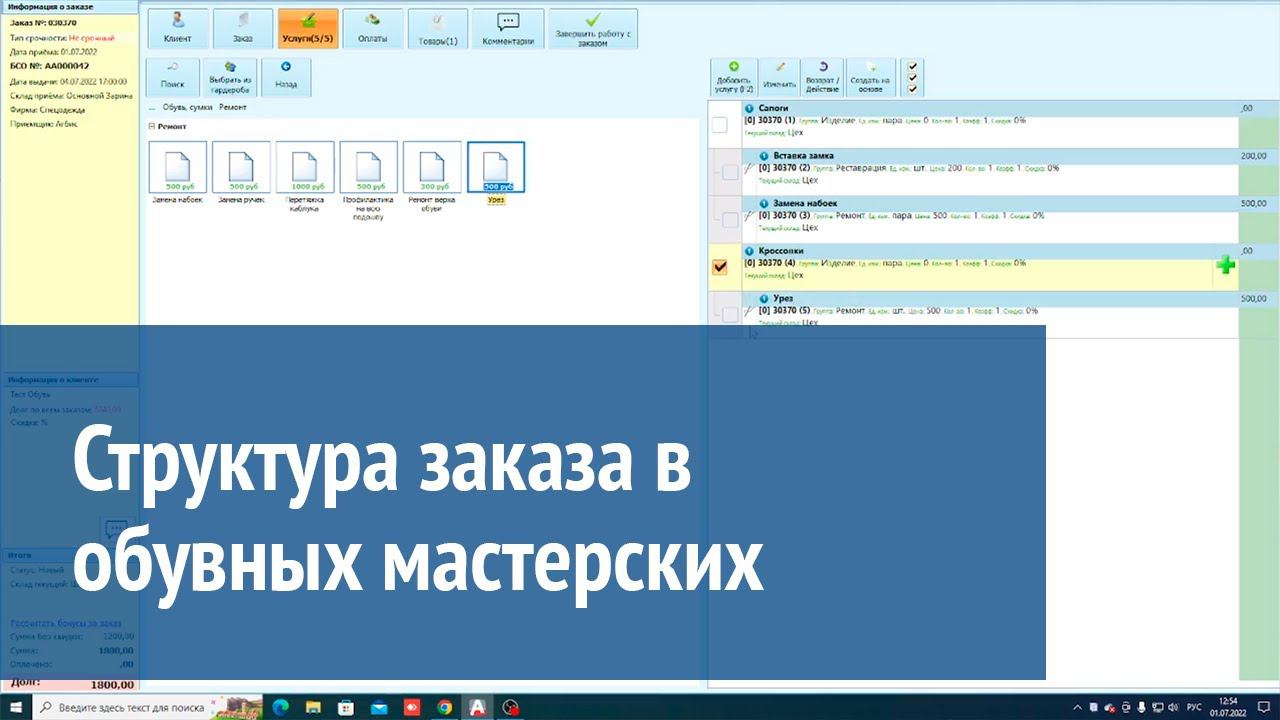Click Добавить услугу button
The image size is (1280, 720).
click(734, 77)
